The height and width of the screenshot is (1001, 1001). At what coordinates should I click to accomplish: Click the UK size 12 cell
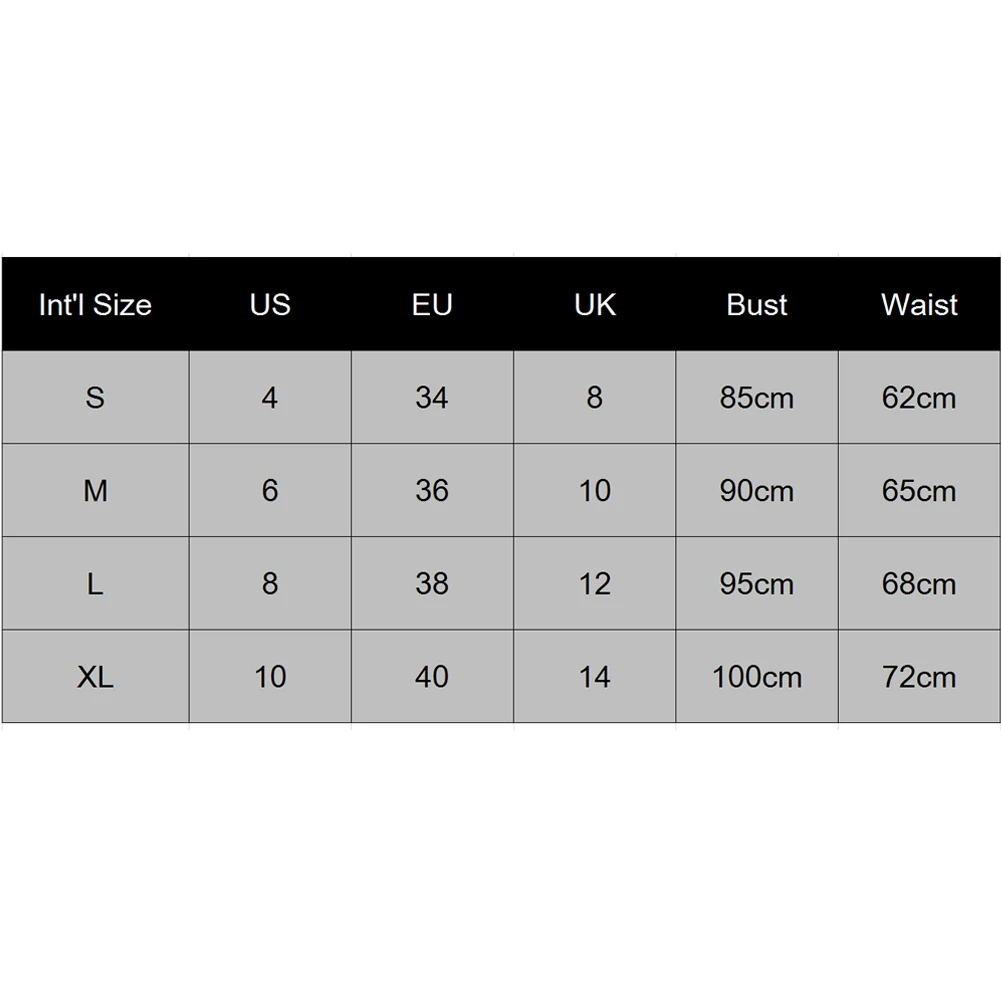tap(595, 584)
